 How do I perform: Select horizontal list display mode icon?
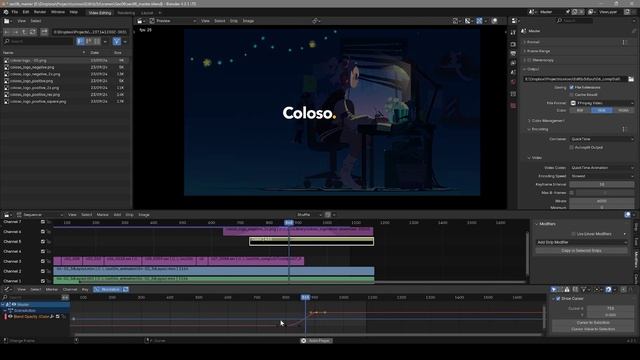[x=89, y=41]
